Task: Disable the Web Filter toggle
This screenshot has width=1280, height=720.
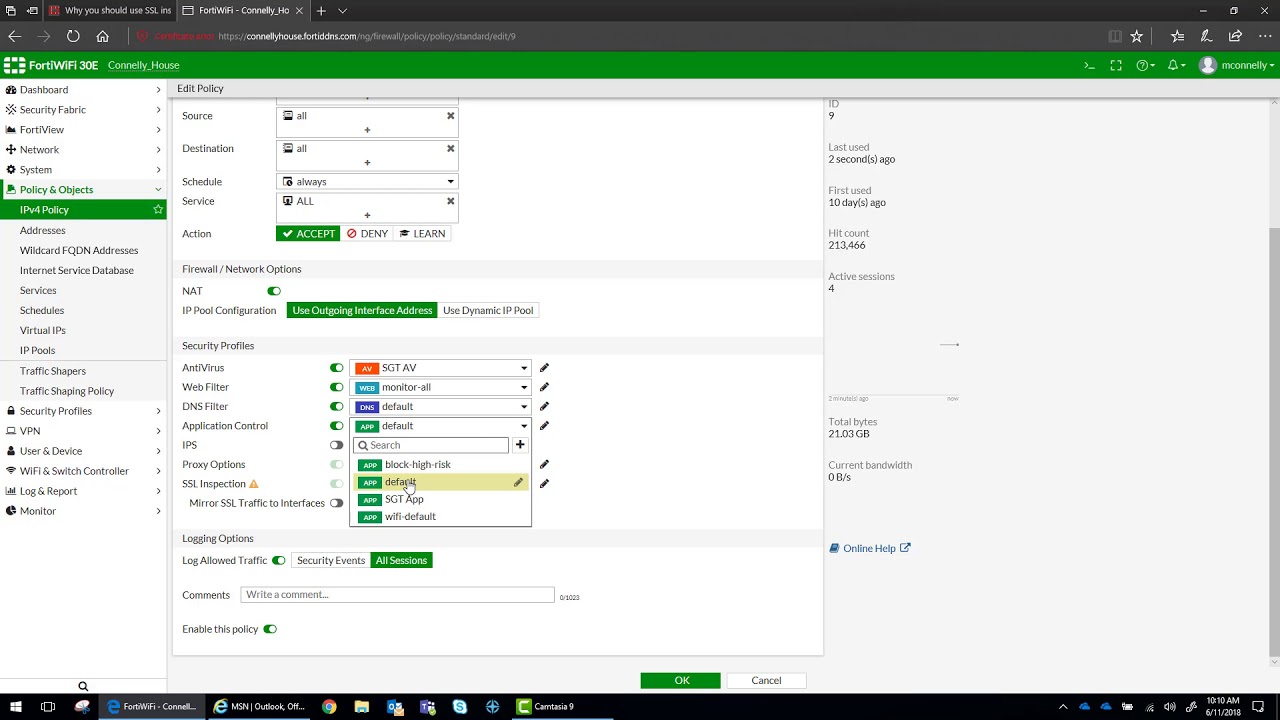Action: coord(337,387)
